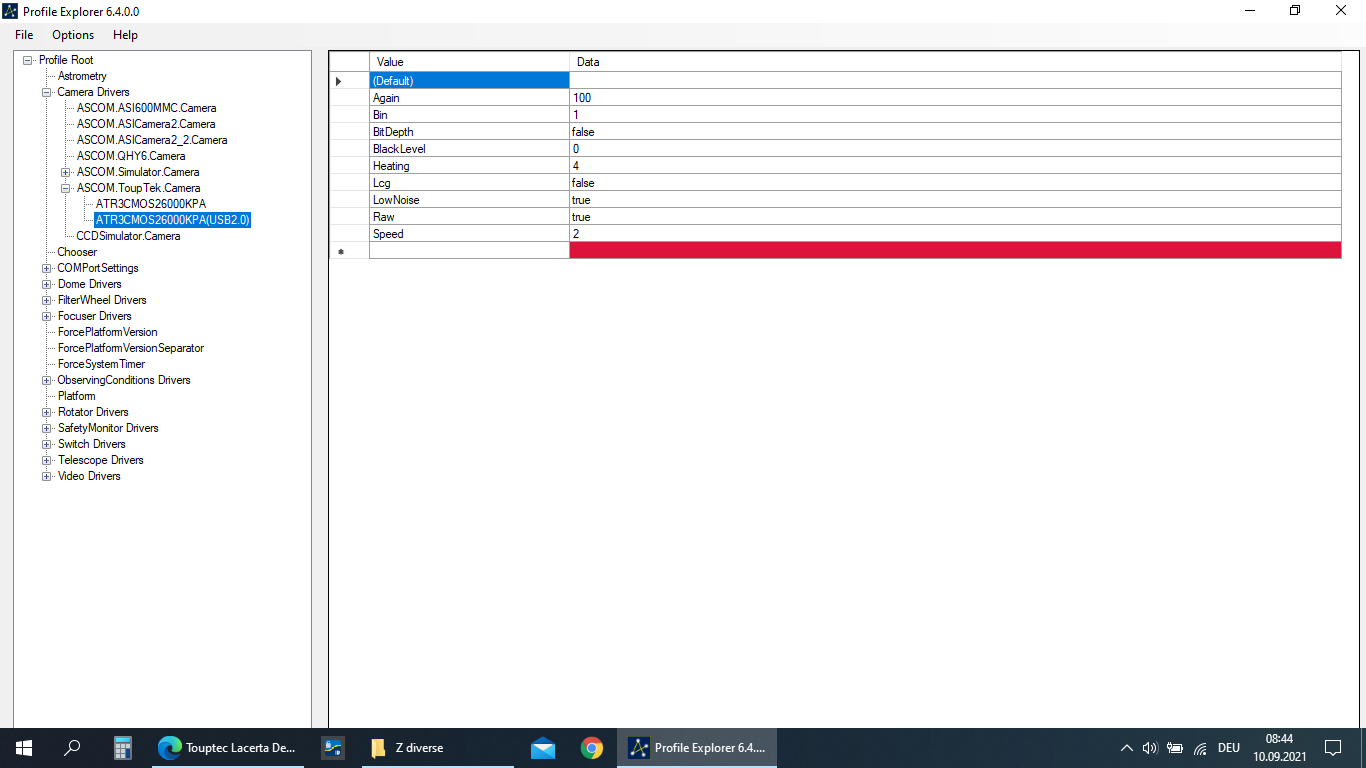The image size is (1366, 768).
Task: Open the Options menu
Action: coord(73,35)
